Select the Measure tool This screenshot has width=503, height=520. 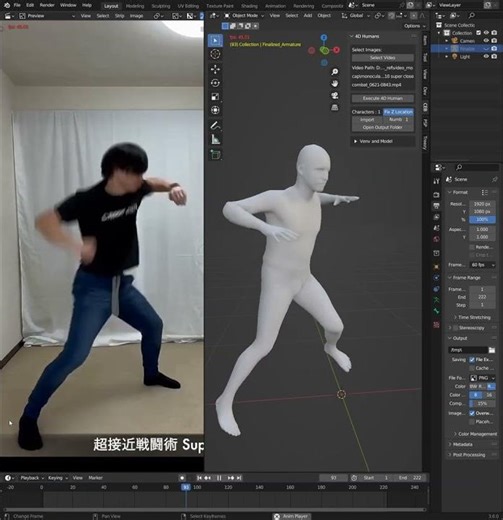215,139
